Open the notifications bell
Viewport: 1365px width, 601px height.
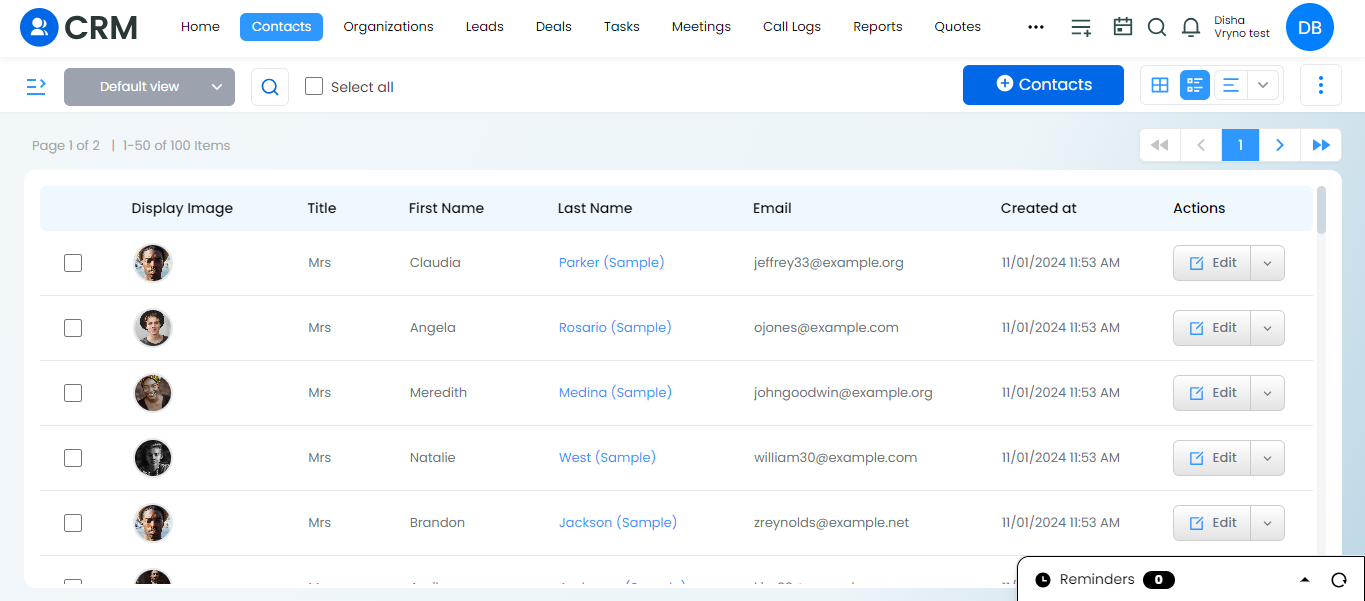click(x=1191, y=27)
